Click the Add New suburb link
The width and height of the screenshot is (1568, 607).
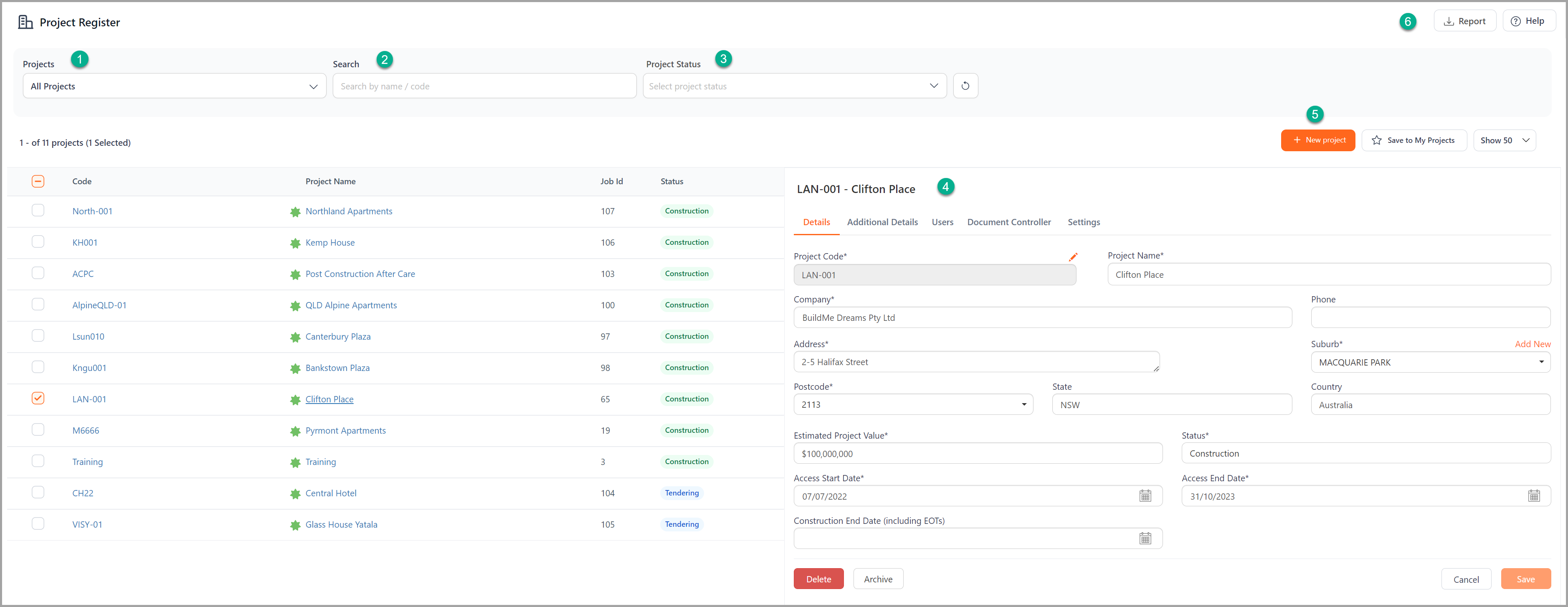pyautogui.click(x=1532, y=344)
